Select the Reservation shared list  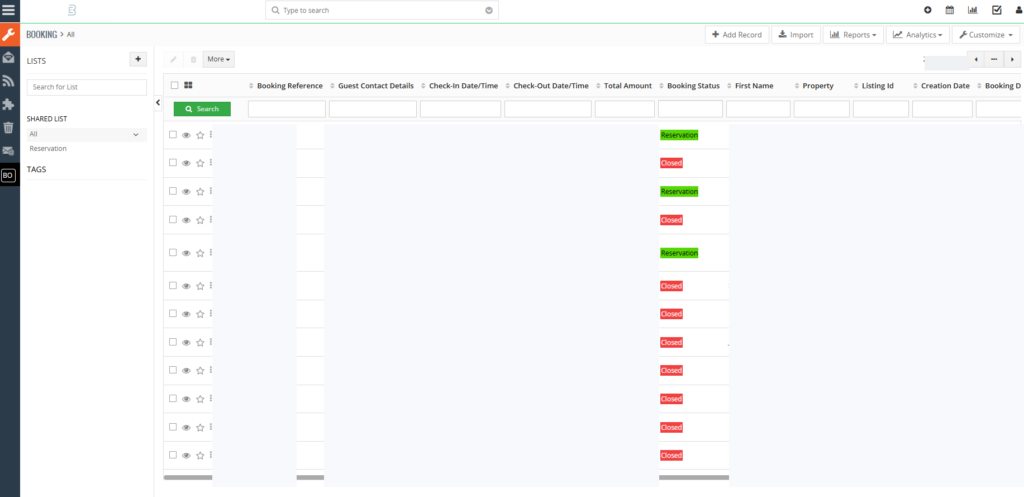point(48,148)
